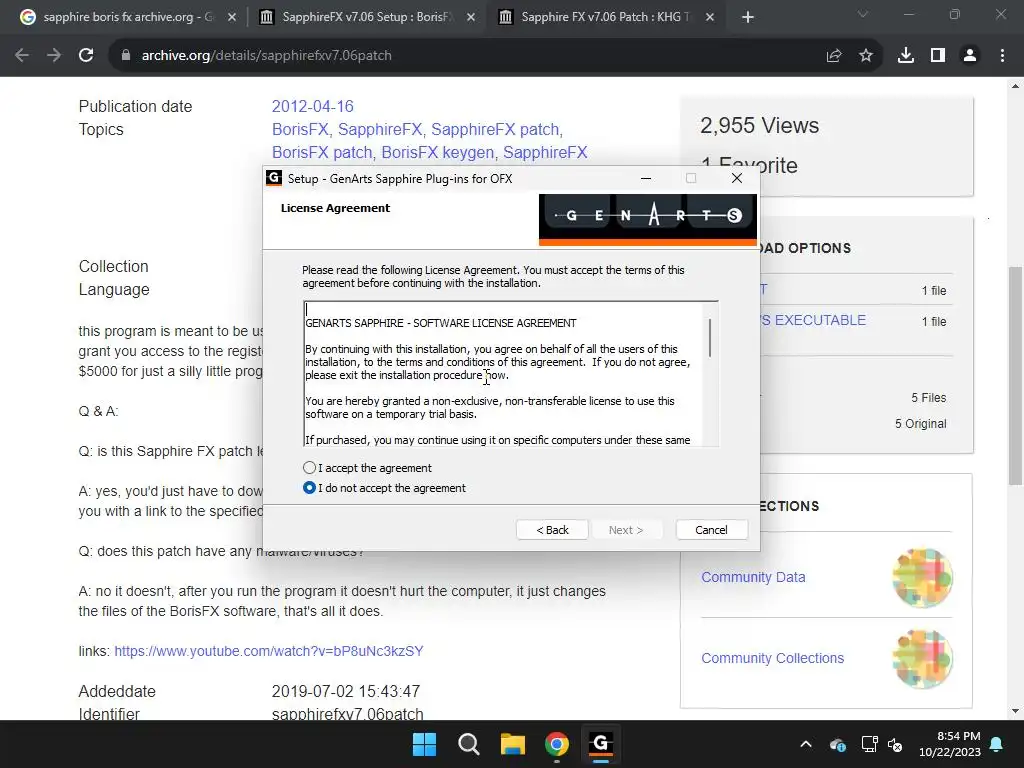Share this page from the address bar
1024x768 pixels.
(833, 56)
